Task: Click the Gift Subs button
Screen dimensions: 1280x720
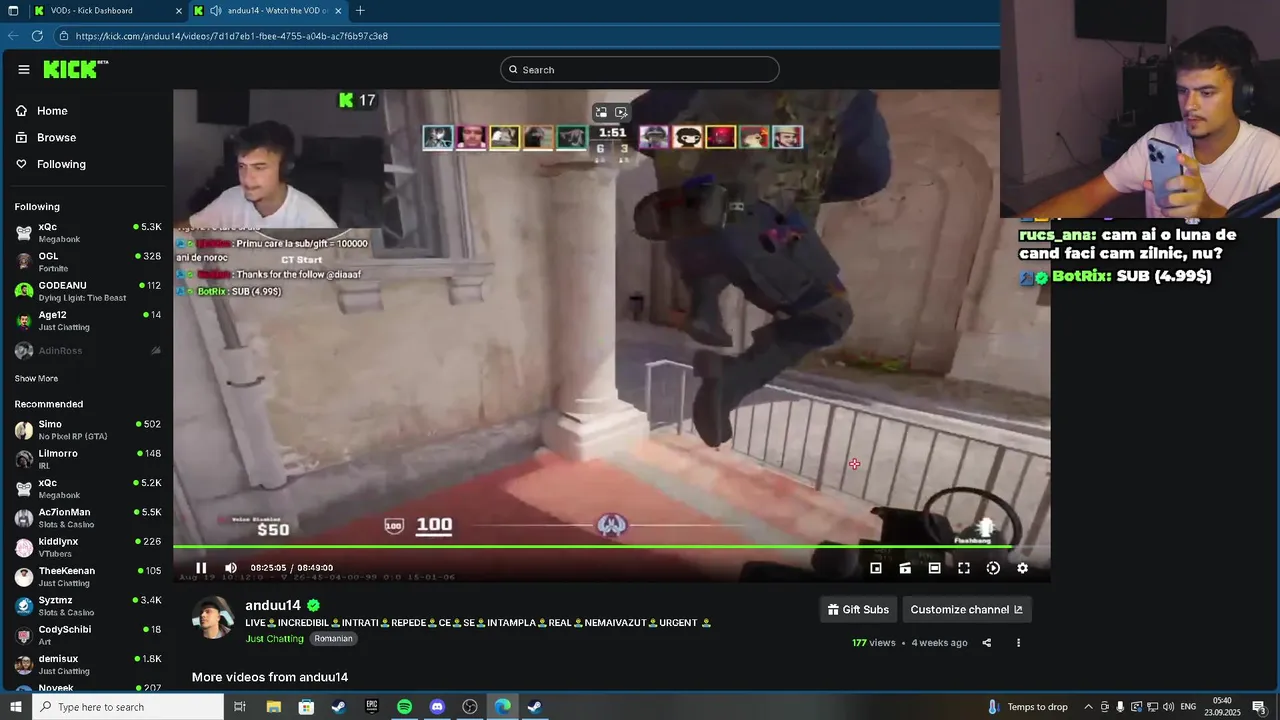Action: 858,610
